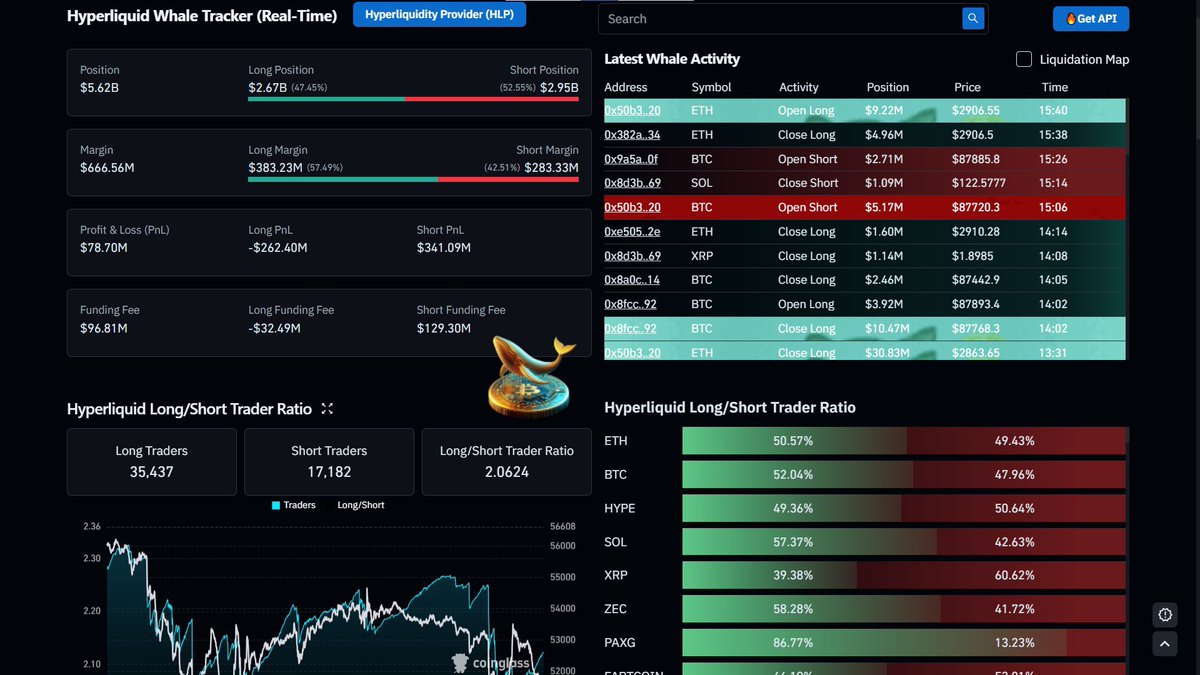
Task: Open address 0x8a0c..14 link
Action: [632, 280]
